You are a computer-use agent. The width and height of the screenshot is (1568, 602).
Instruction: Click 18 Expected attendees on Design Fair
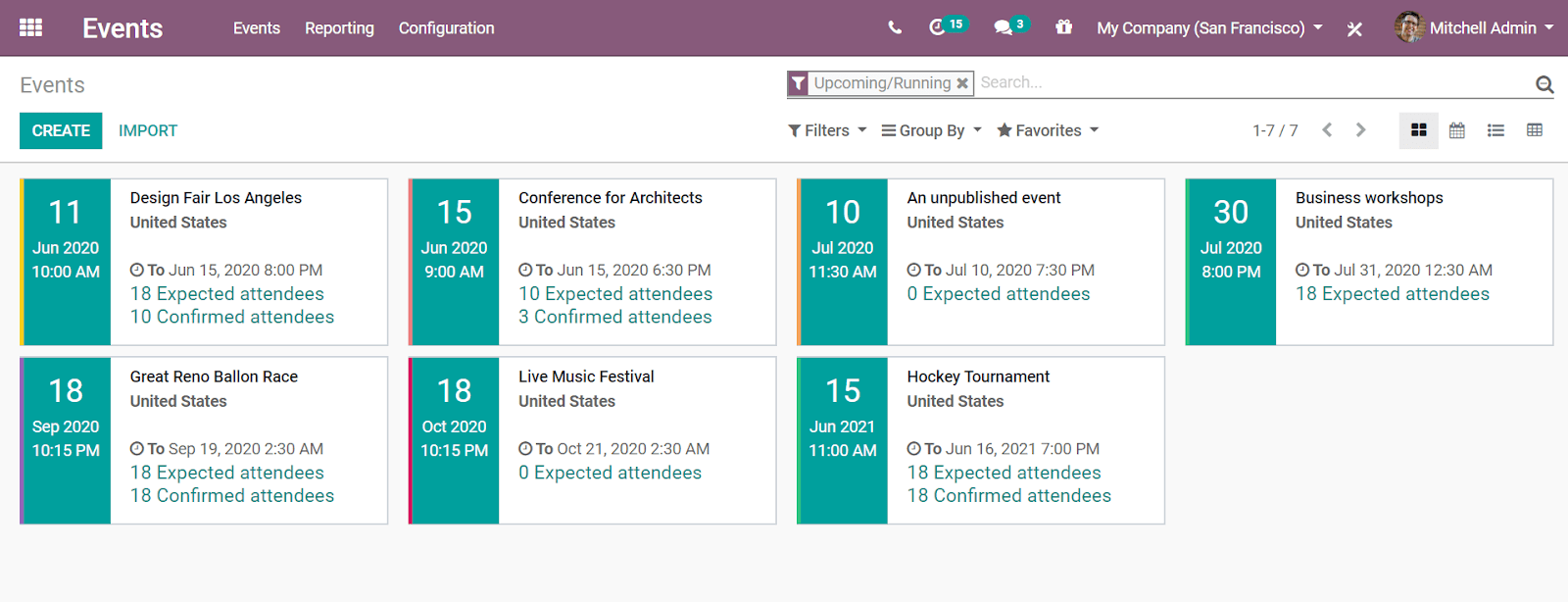(227, 294)
